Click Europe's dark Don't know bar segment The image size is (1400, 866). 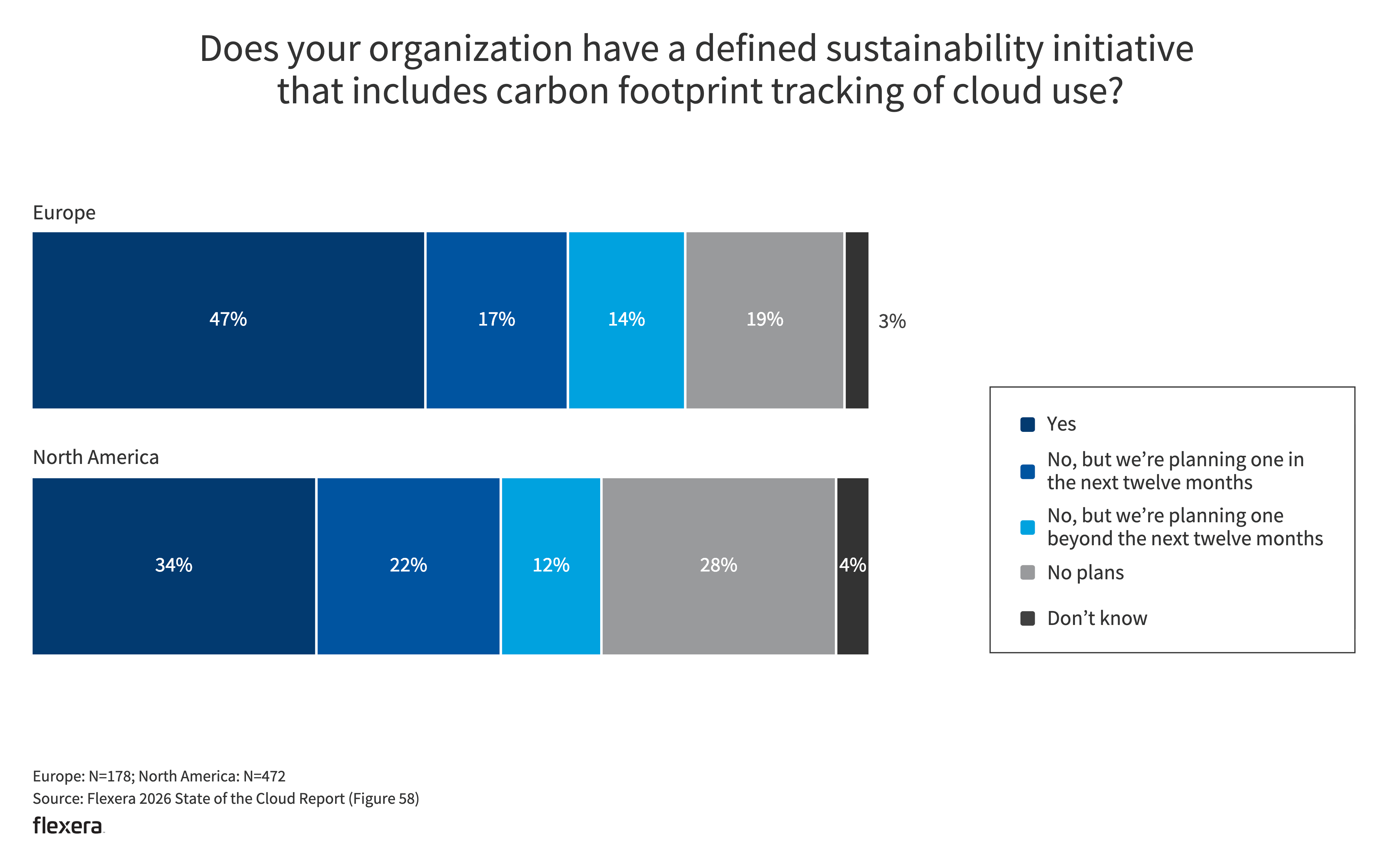point(857,319)
